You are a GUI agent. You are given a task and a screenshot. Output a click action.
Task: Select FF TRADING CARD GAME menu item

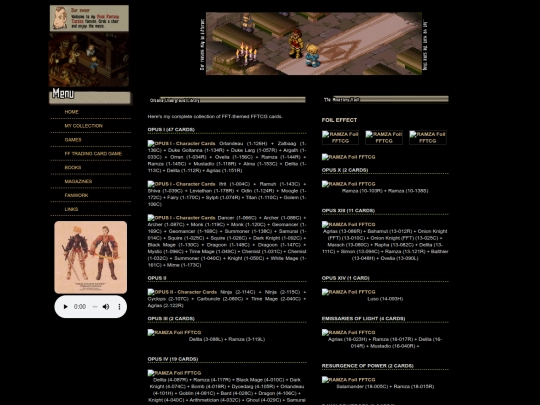coord(93,154)
